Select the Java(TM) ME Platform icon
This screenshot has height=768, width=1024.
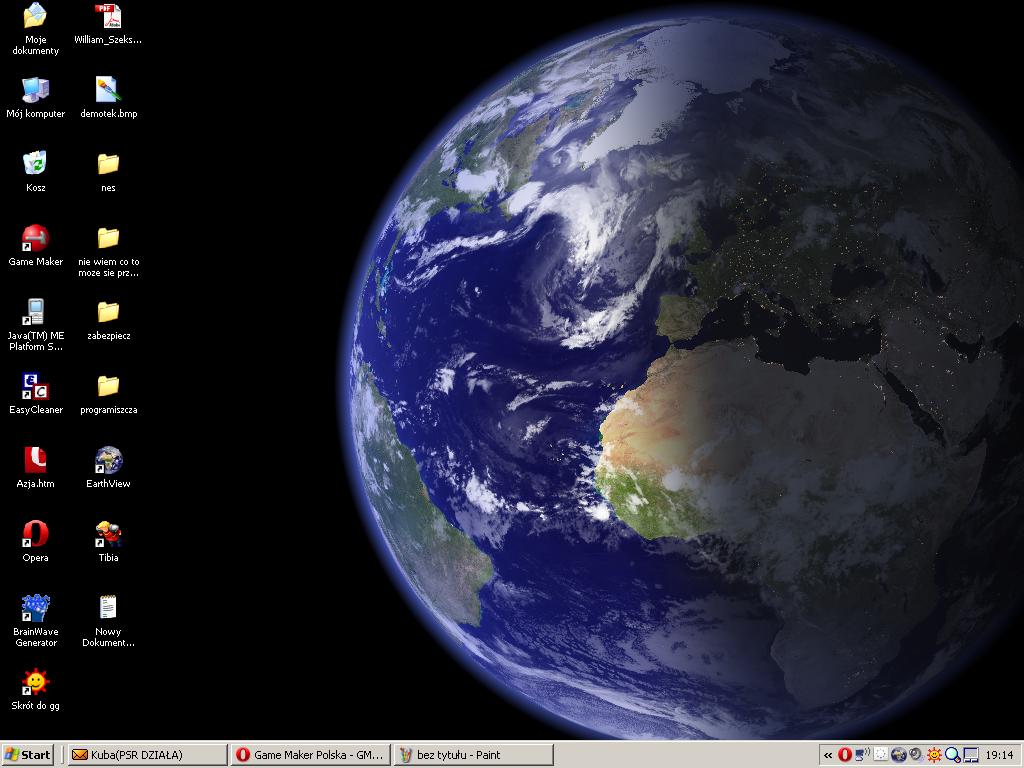click(x=35, y=314)
